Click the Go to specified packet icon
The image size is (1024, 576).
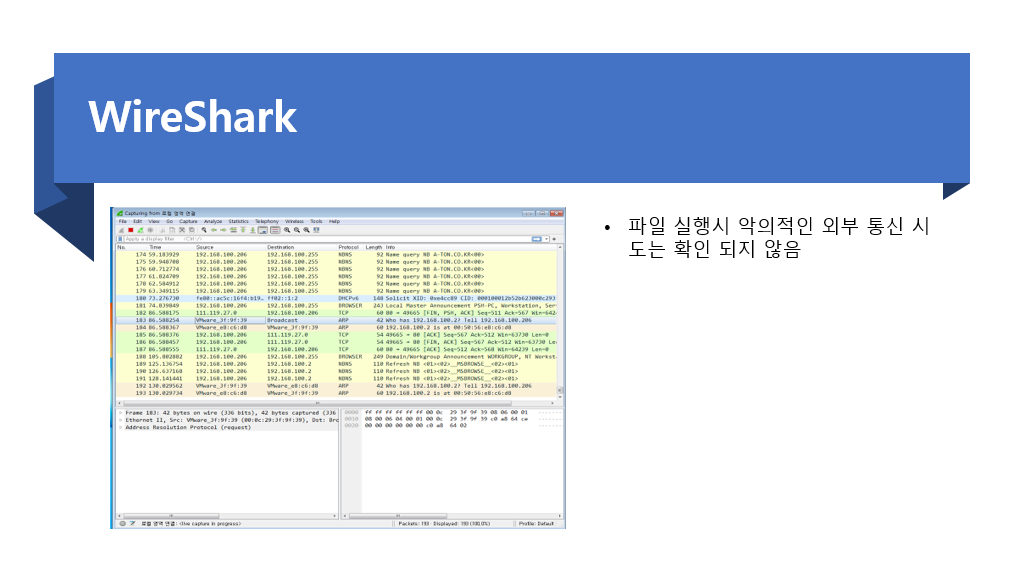click(x=233, y=230)
